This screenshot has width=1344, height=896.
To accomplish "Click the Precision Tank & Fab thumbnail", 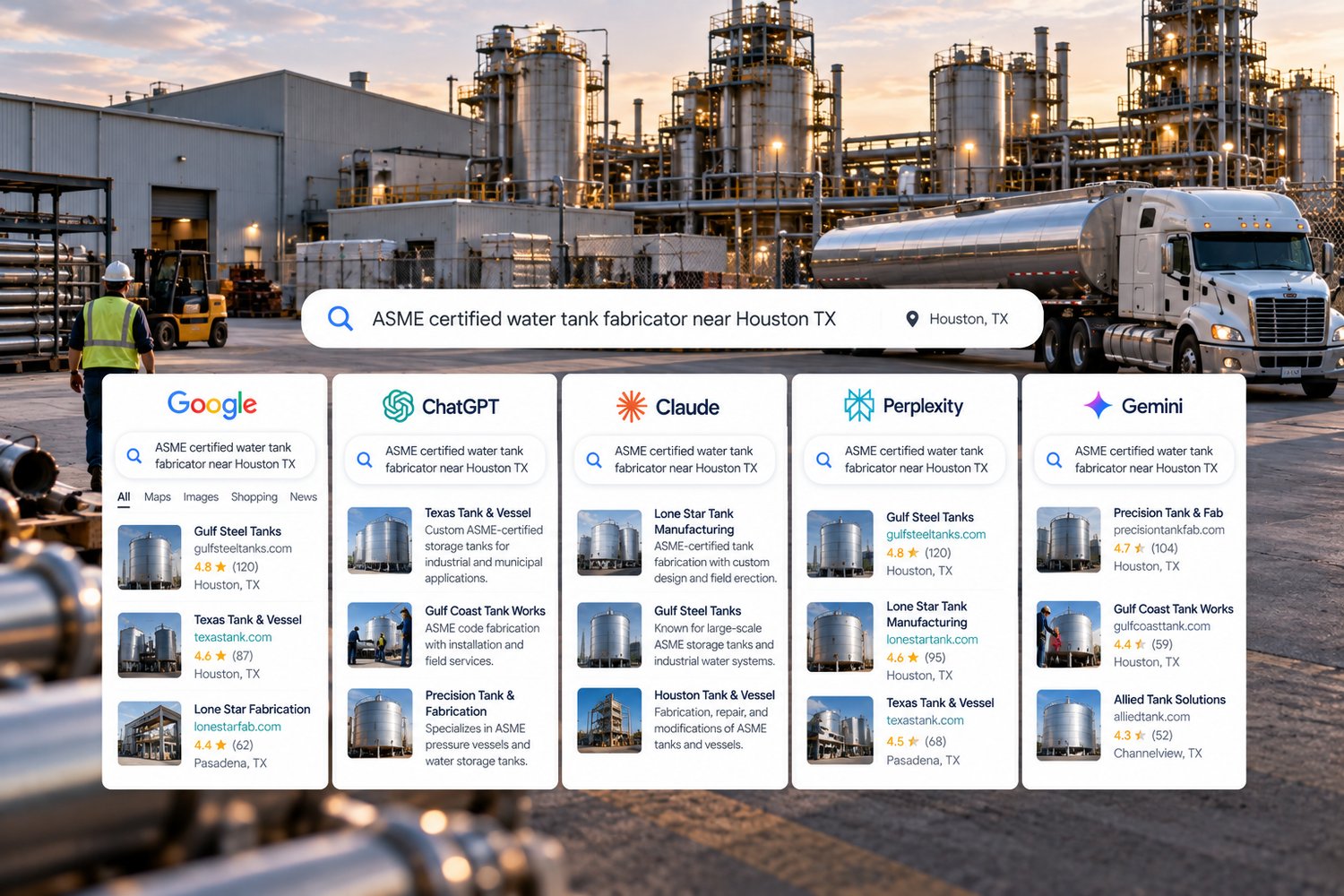I will pos(1069,539).
